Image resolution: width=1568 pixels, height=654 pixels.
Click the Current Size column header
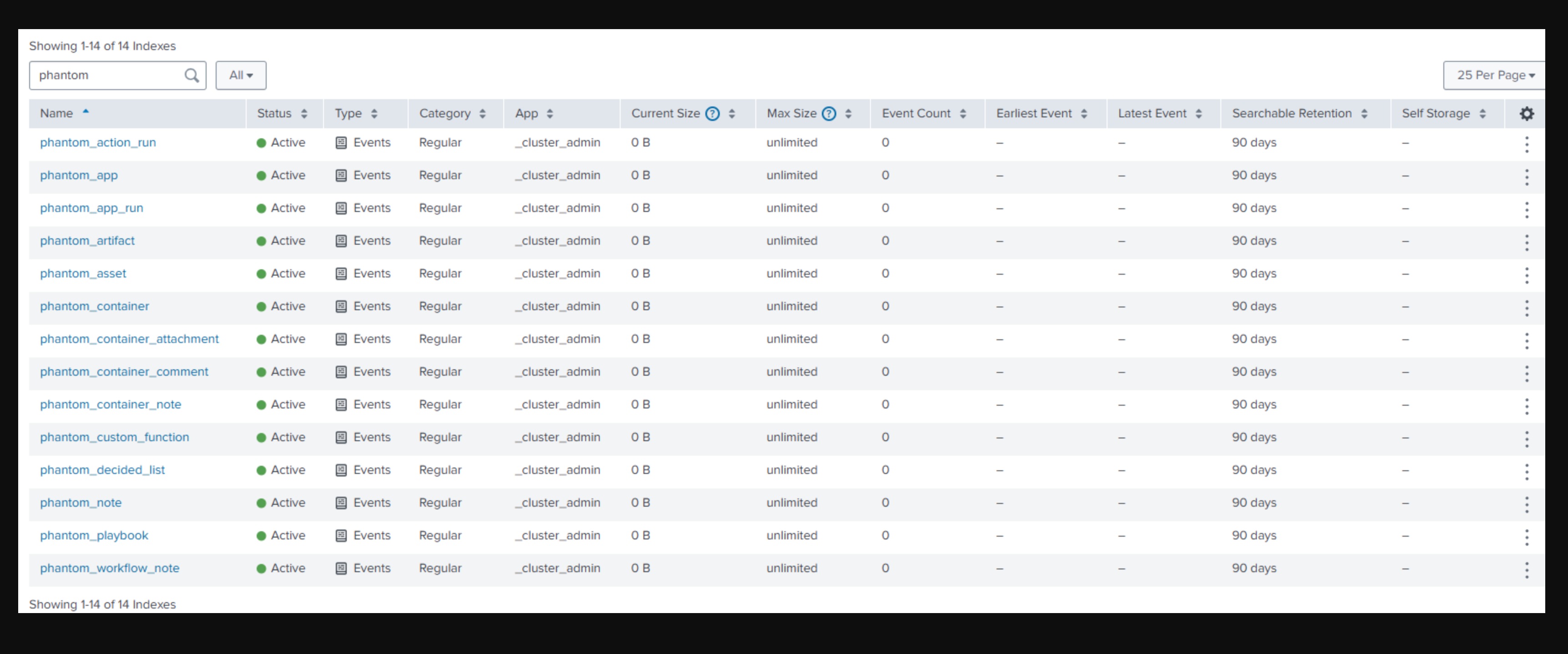[x=688, y=113]
